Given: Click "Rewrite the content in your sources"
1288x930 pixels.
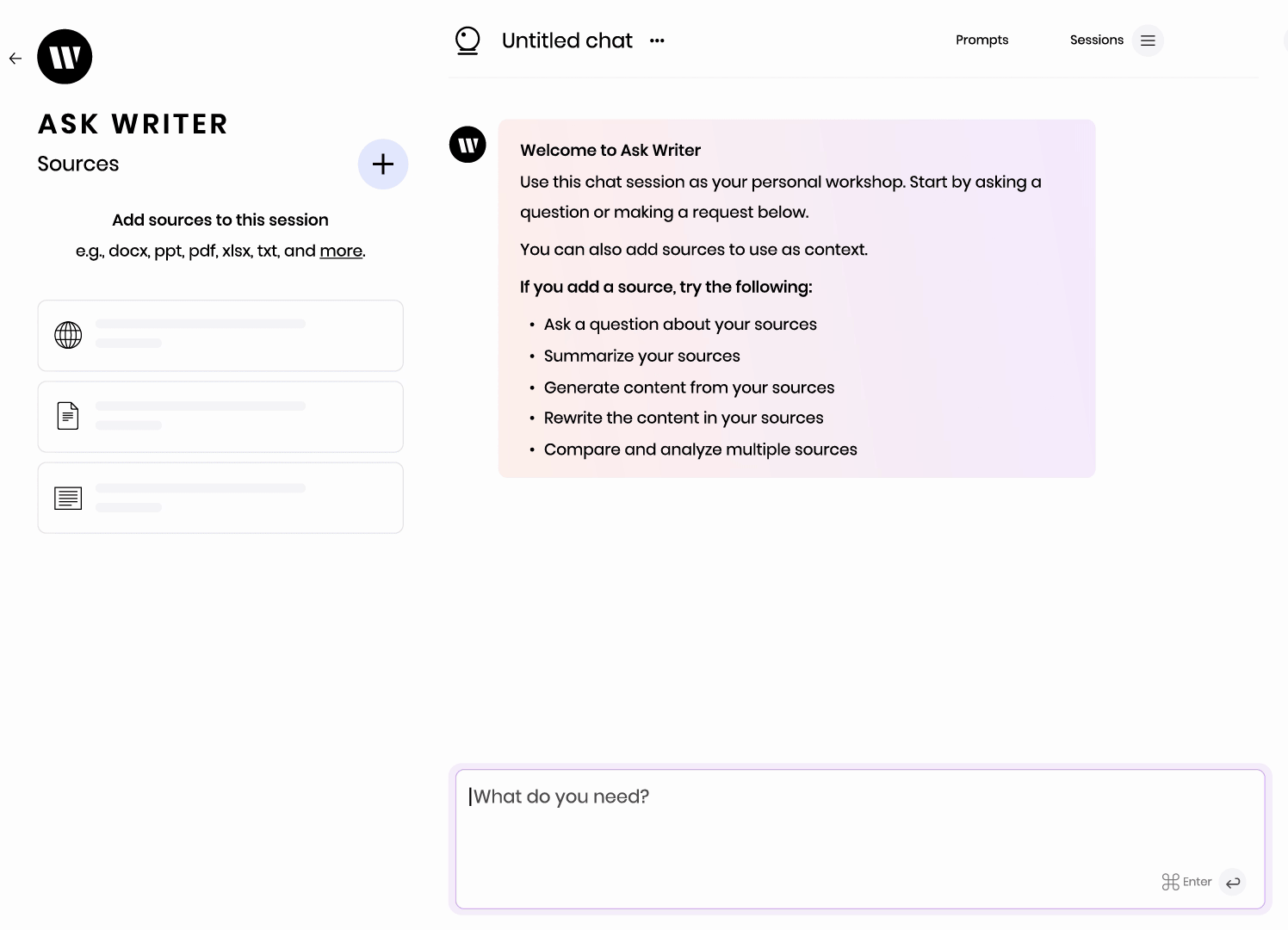Looking at the screenshot, I should click(x=684, y=418).
